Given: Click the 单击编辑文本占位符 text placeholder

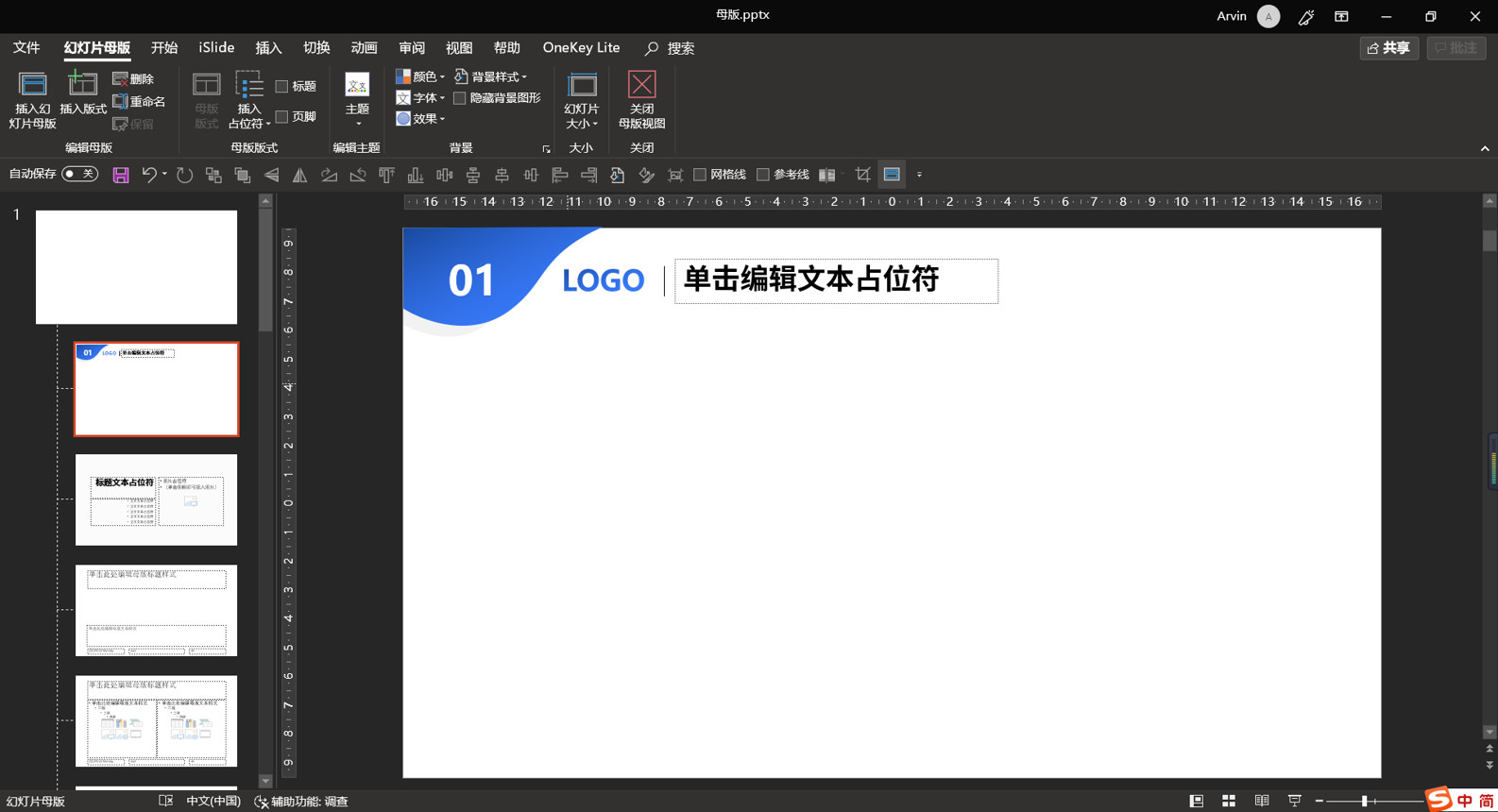Looking at the screenshot, I should click(x=836, y=281).
